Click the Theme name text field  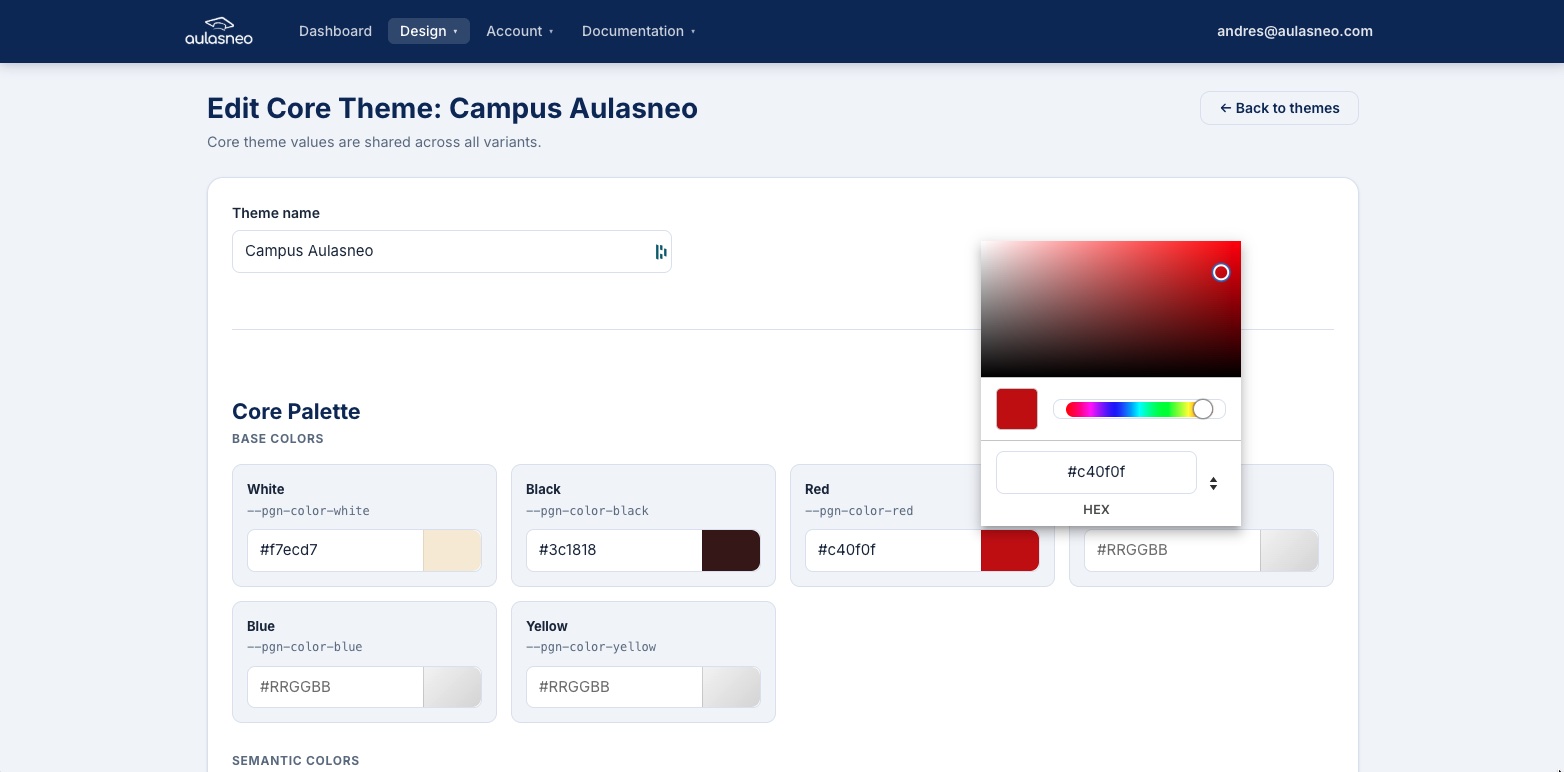click(440, 251)
